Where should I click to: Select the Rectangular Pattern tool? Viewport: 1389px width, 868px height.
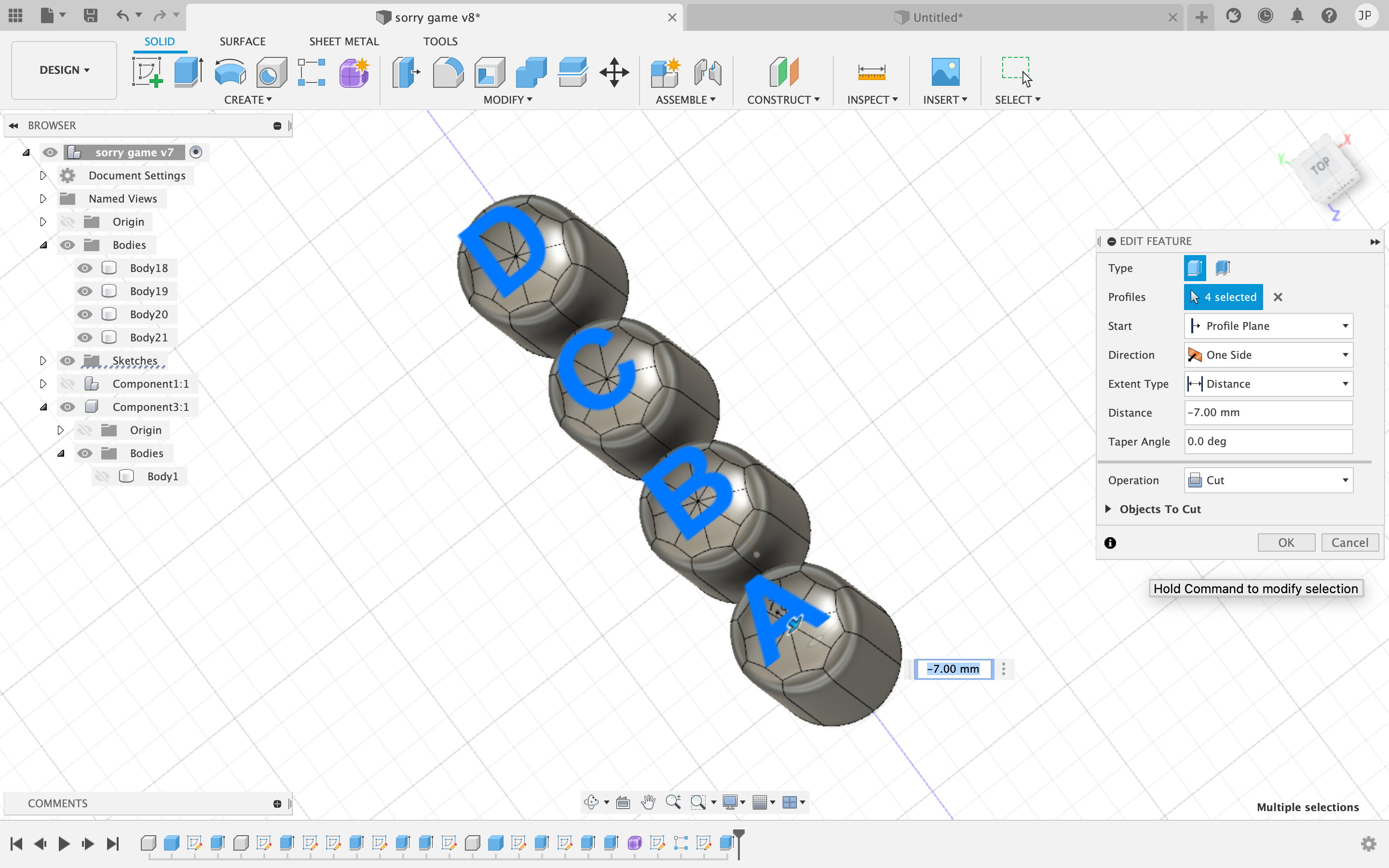tap(312, 72)
